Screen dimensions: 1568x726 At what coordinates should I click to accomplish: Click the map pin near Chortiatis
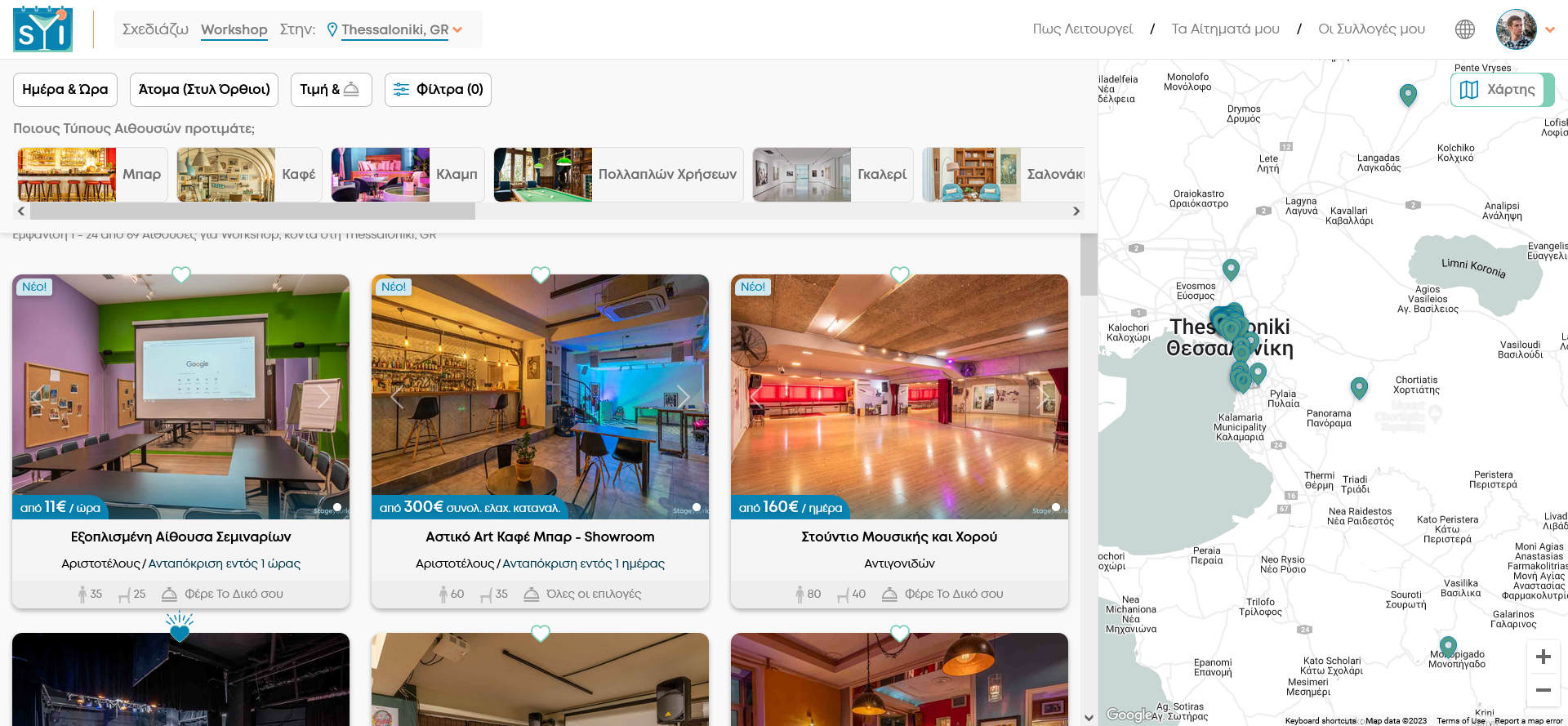(1359, 387)
